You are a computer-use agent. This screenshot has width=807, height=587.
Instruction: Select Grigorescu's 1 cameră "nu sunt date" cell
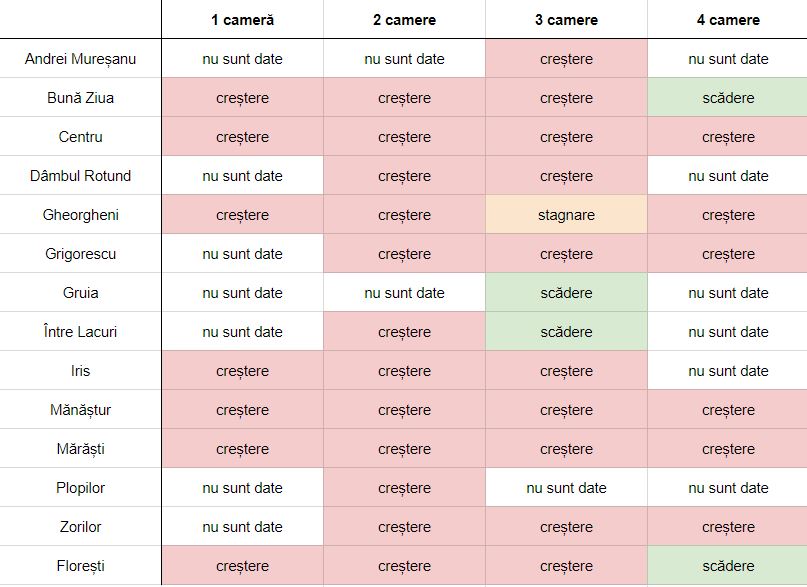click(242, 254)
